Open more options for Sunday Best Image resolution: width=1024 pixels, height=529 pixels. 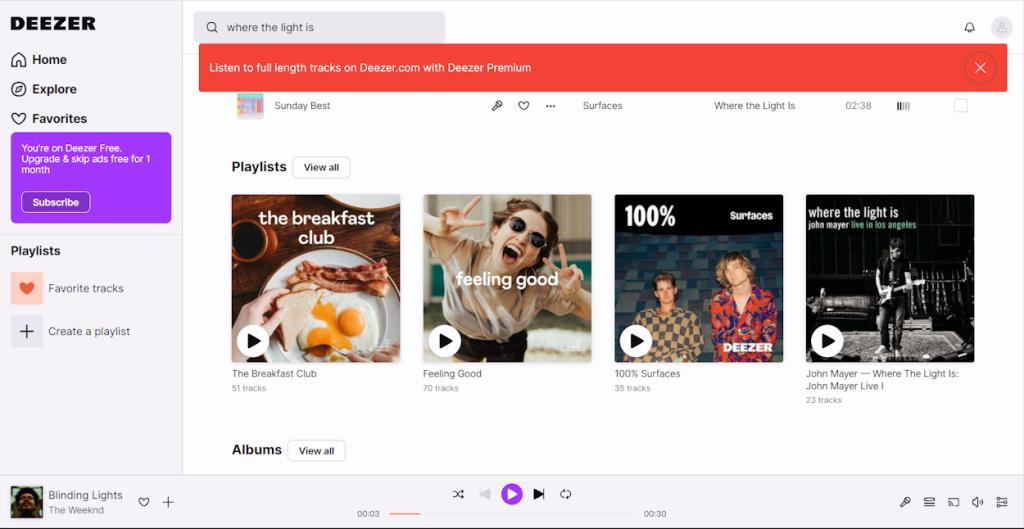[x=551, y=106]
